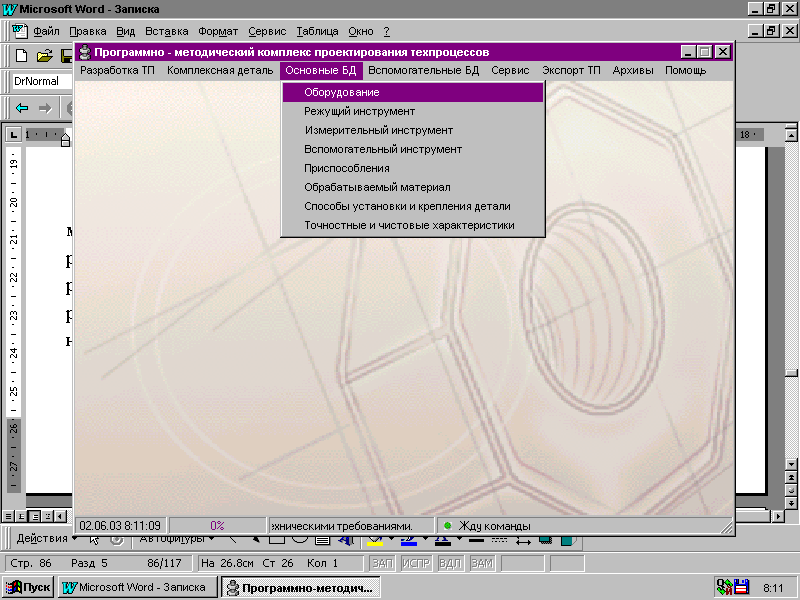Toggle the ИСПР indicator in Word's status bar

tap(416, 563)
